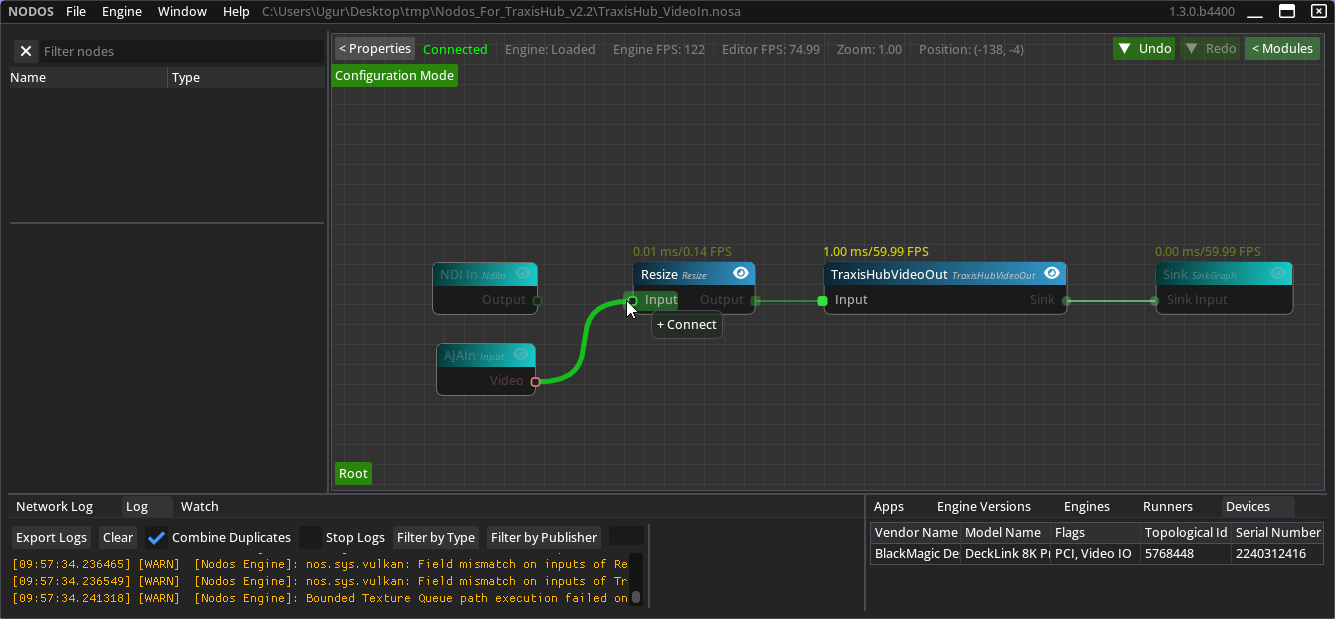Open the Filter by Publisher dropdown
Viewport: 1335px width, 619px height.
(x=544, y=538)
